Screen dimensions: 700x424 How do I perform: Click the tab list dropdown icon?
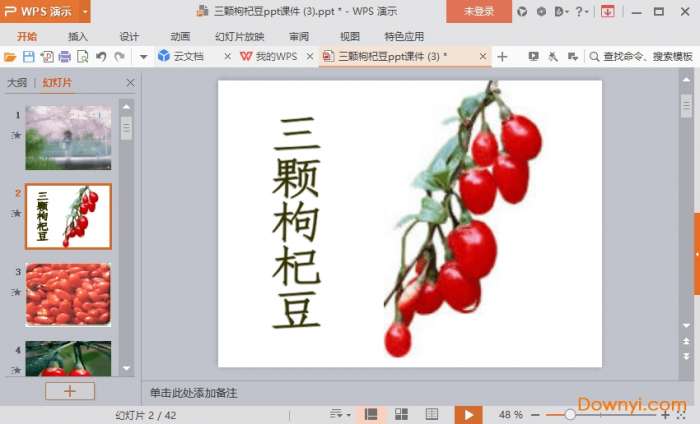(573, 57)
